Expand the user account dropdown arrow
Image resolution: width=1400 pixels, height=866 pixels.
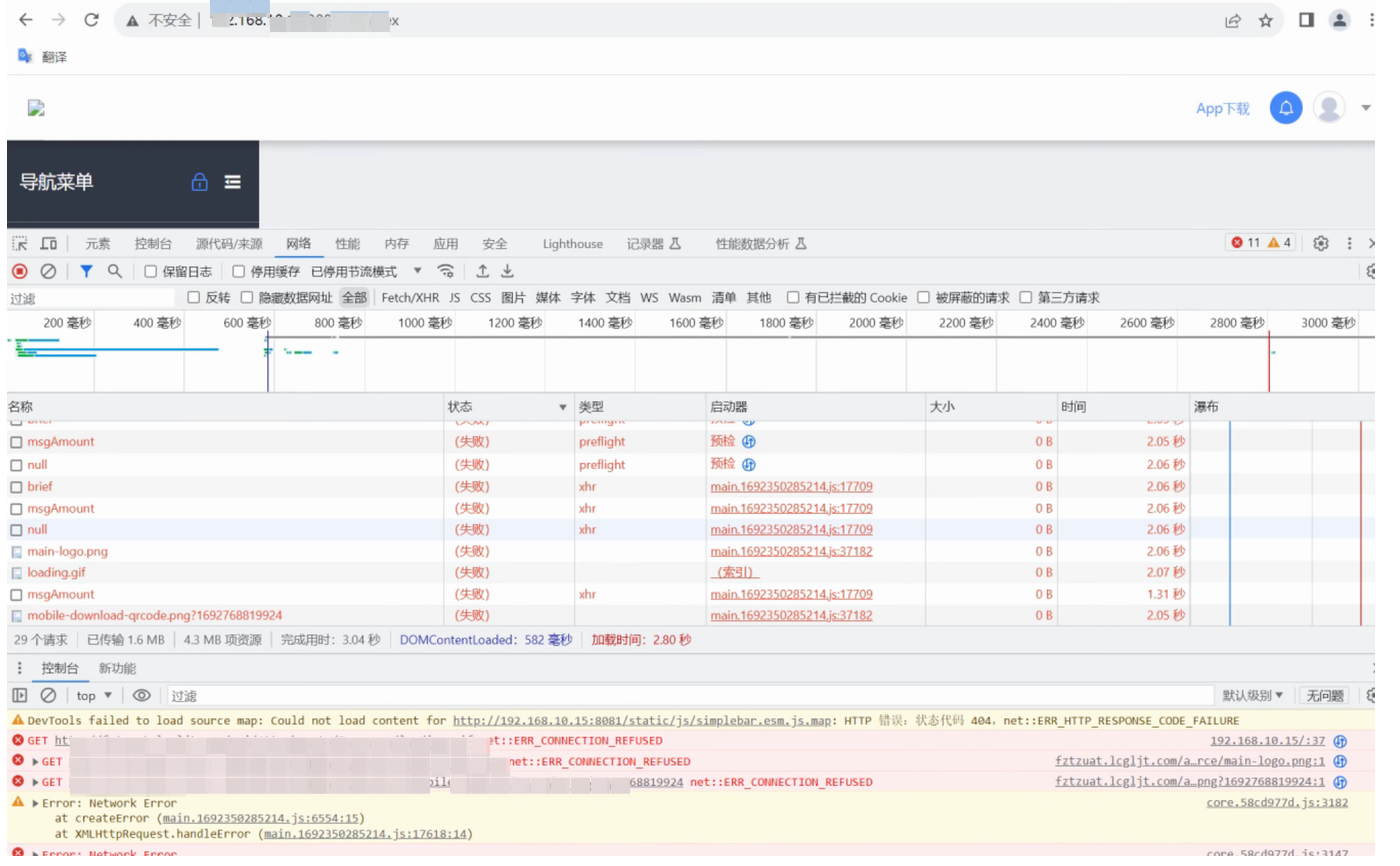tap(1366, 108)
